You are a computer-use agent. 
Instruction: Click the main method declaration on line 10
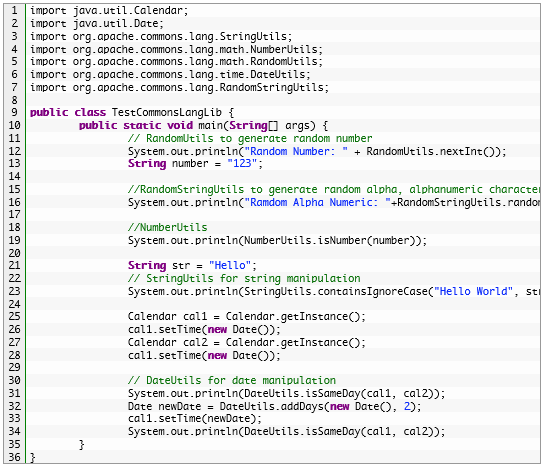[x=203, y=125]
